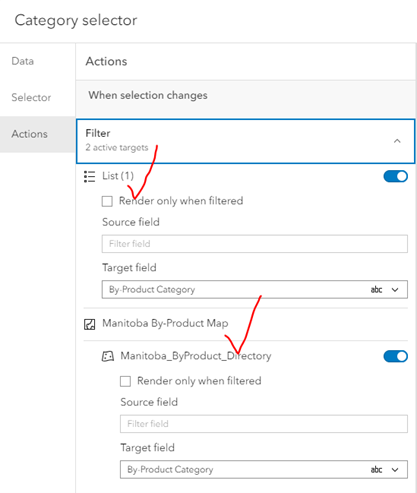Click the Manitoba By-Product Map label
Image resolution: width=417 pixels, height=493 pixels.
click(165, 323)
